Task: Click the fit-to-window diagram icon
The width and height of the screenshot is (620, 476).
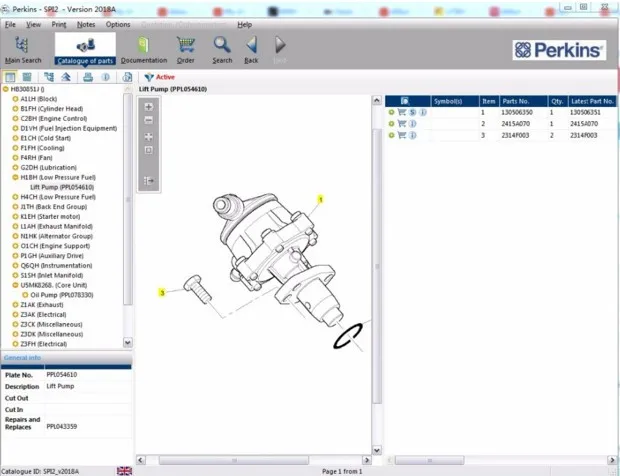Action: pos(149,137)
